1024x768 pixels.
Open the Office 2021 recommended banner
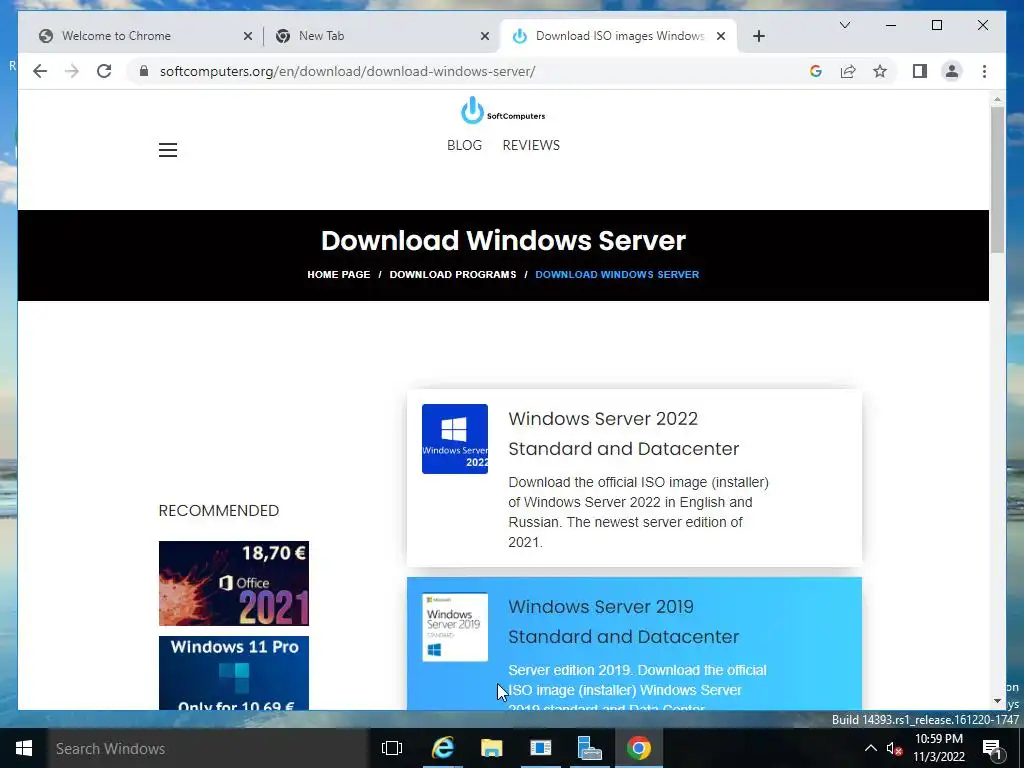pyautogui.click(x=234, y=583)
